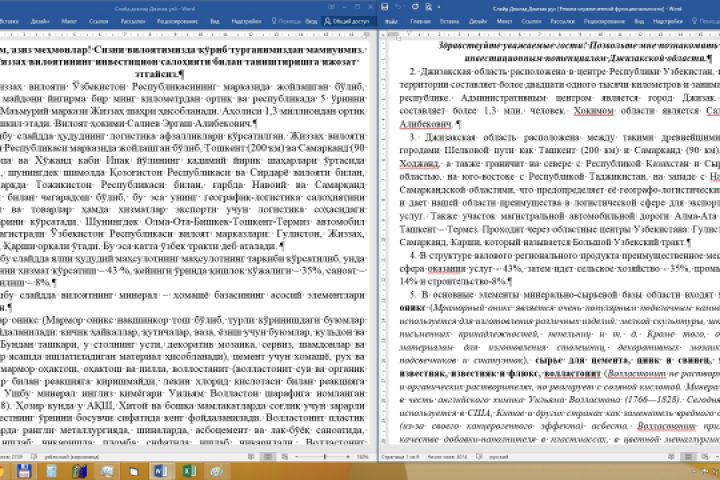Click underlined word Хокимом in right document
The width and height of the screenshot is (720, 480).
tap(594, 111)
